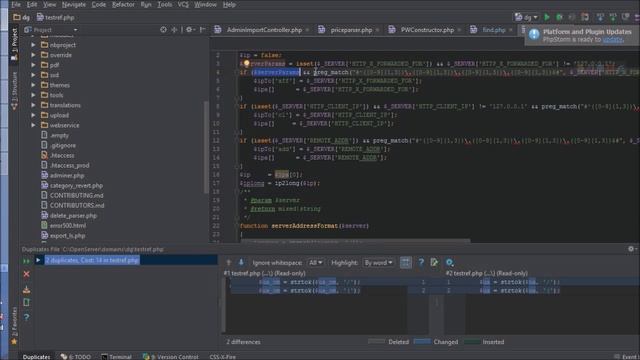Expand the upload folder
The image size is (640, 360).
tap(33, 115)
